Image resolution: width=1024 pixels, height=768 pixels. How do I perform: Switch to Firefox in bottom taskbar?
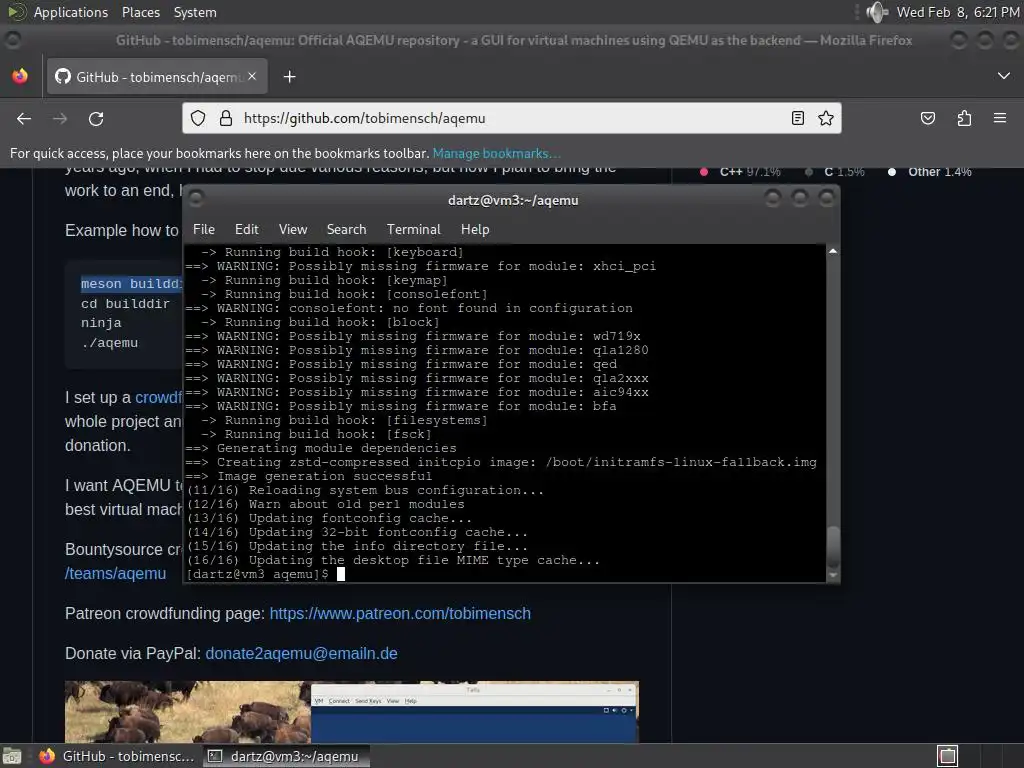(119, 756)
